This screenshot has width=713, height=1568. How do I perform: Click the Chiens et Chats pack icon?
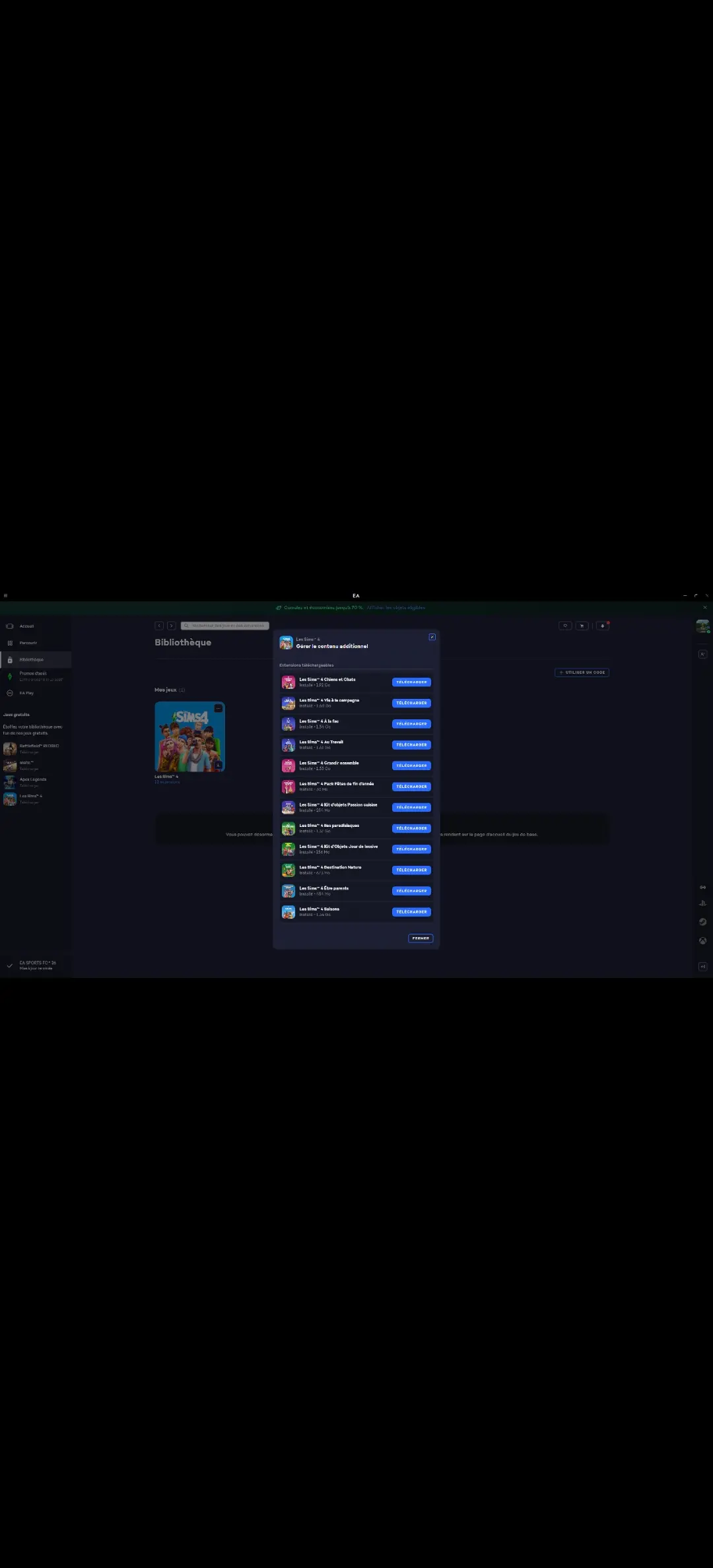click(x=289, y=682)
